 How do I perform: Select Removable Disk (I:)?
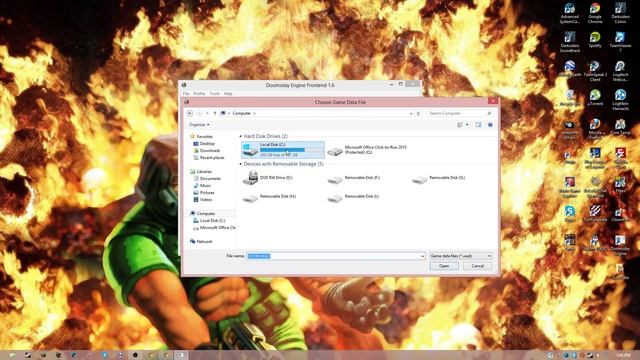pyautogui.click(x=353, y=197)
